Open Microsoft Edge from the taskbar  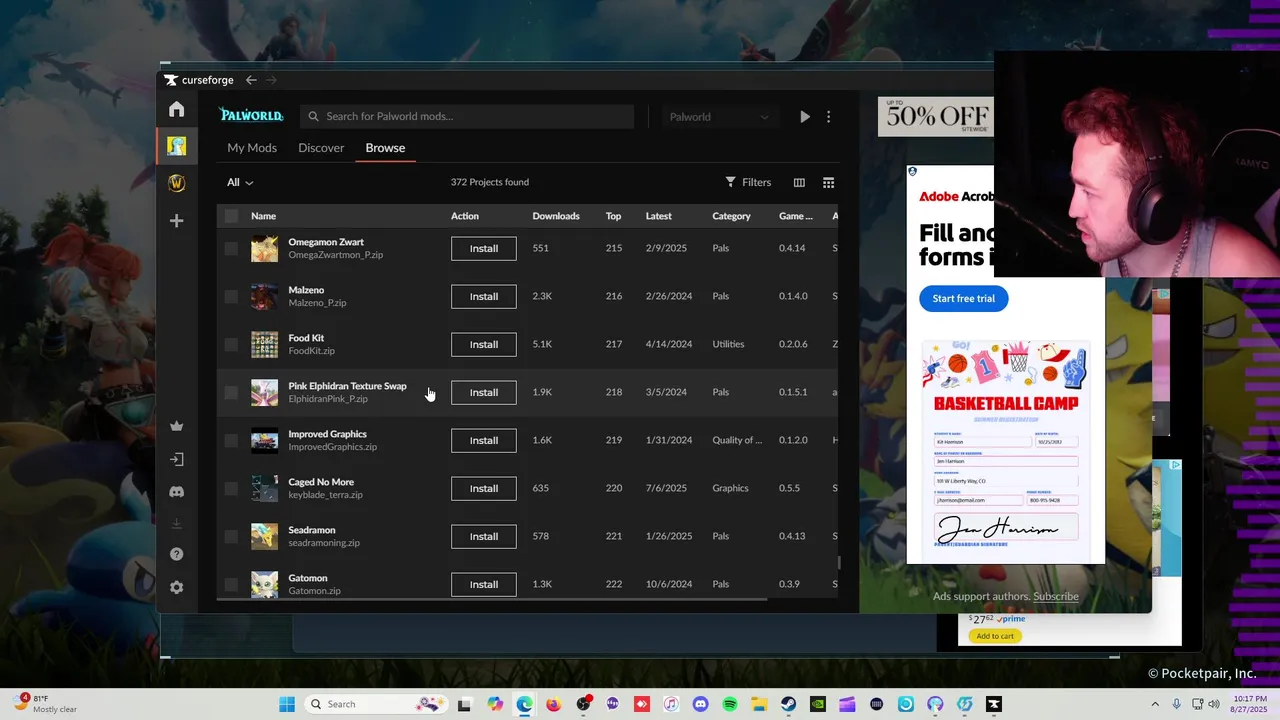524,704
